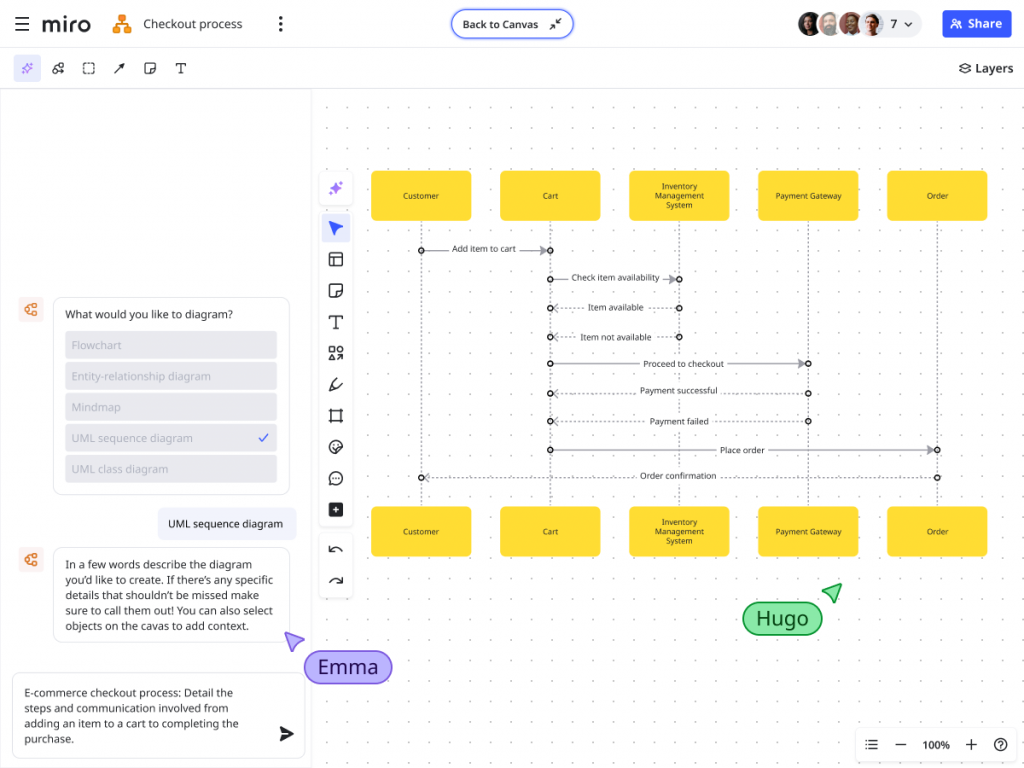The height and width of the screenshot is (768, 1024).
Task: Select the pen drawing tool
Action: pos(336,385)
